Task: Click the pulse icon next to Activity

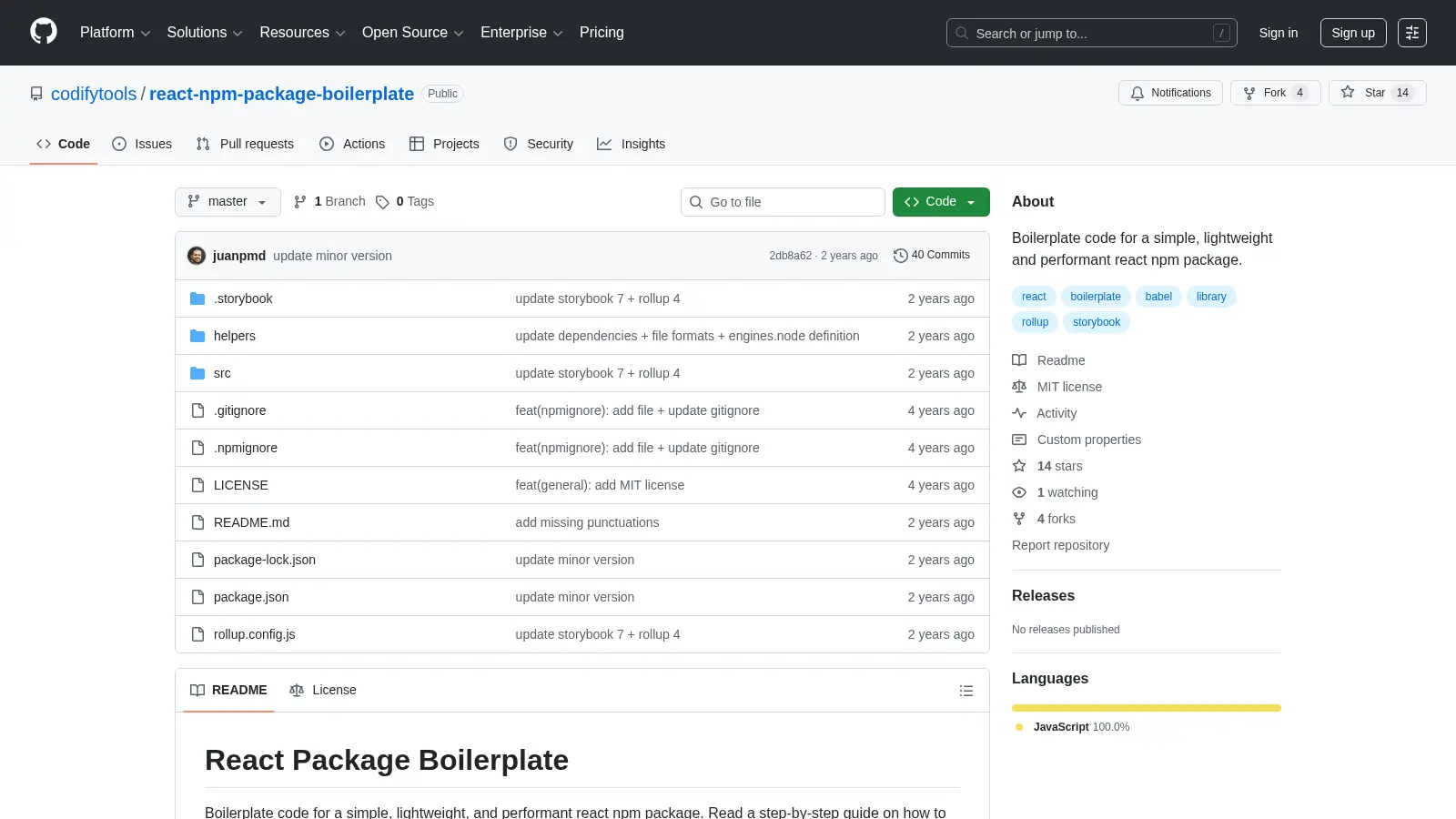Action: click(1019, 413)
